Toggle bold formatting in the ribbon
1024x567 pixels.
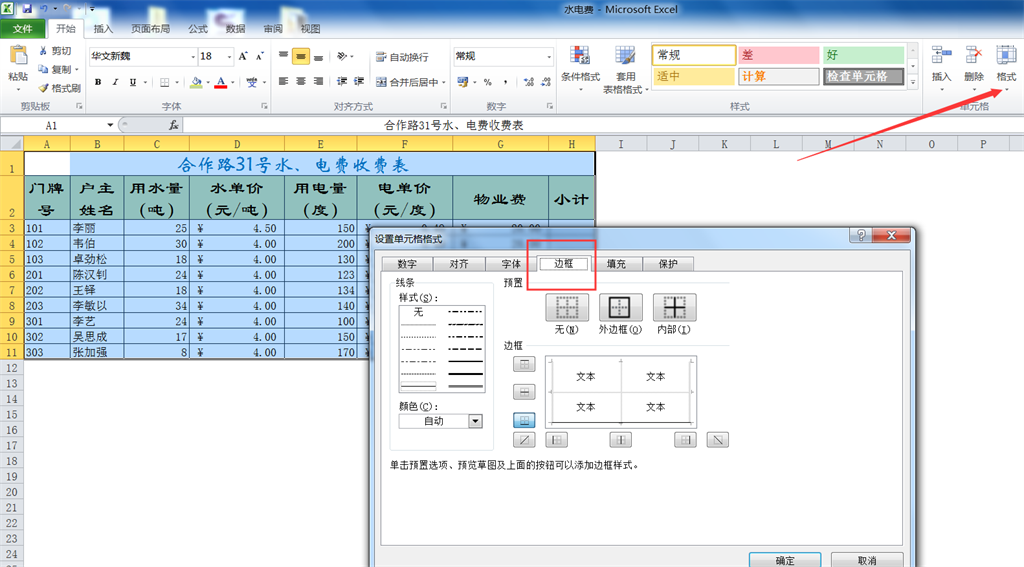(98, 82)
